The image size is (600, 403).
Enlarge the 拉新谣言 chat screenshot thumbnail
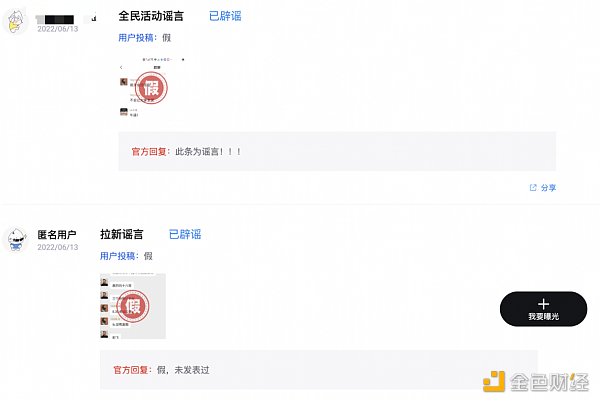click(132, 306)
